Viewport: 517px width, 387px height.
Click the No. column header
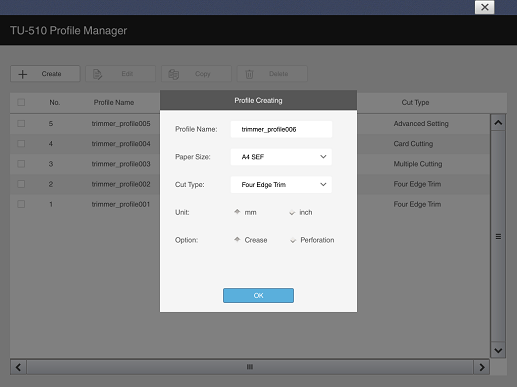55,102
